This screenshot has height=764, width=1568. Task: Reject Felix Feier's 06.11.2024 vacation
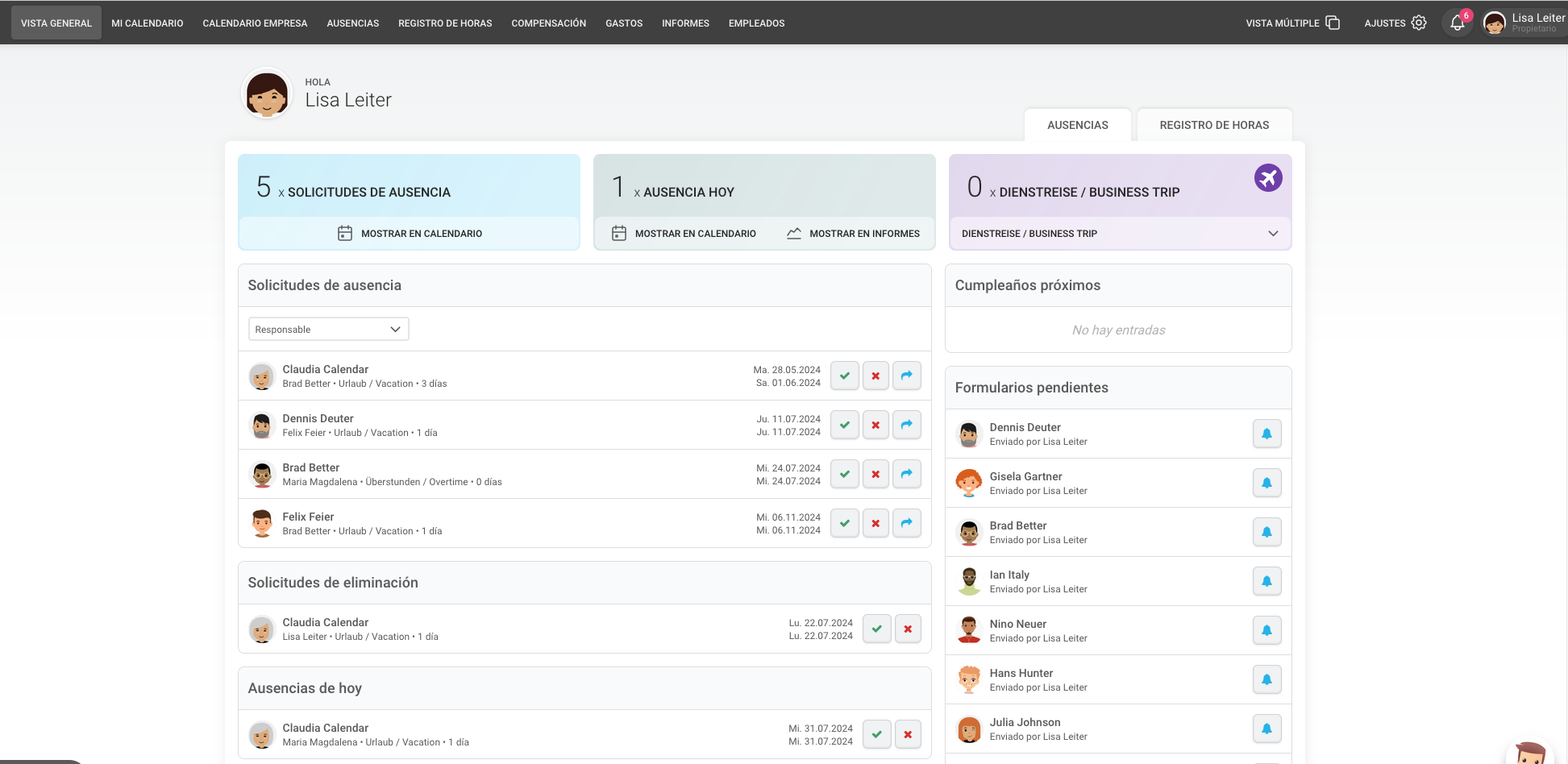tap(876, 523)
